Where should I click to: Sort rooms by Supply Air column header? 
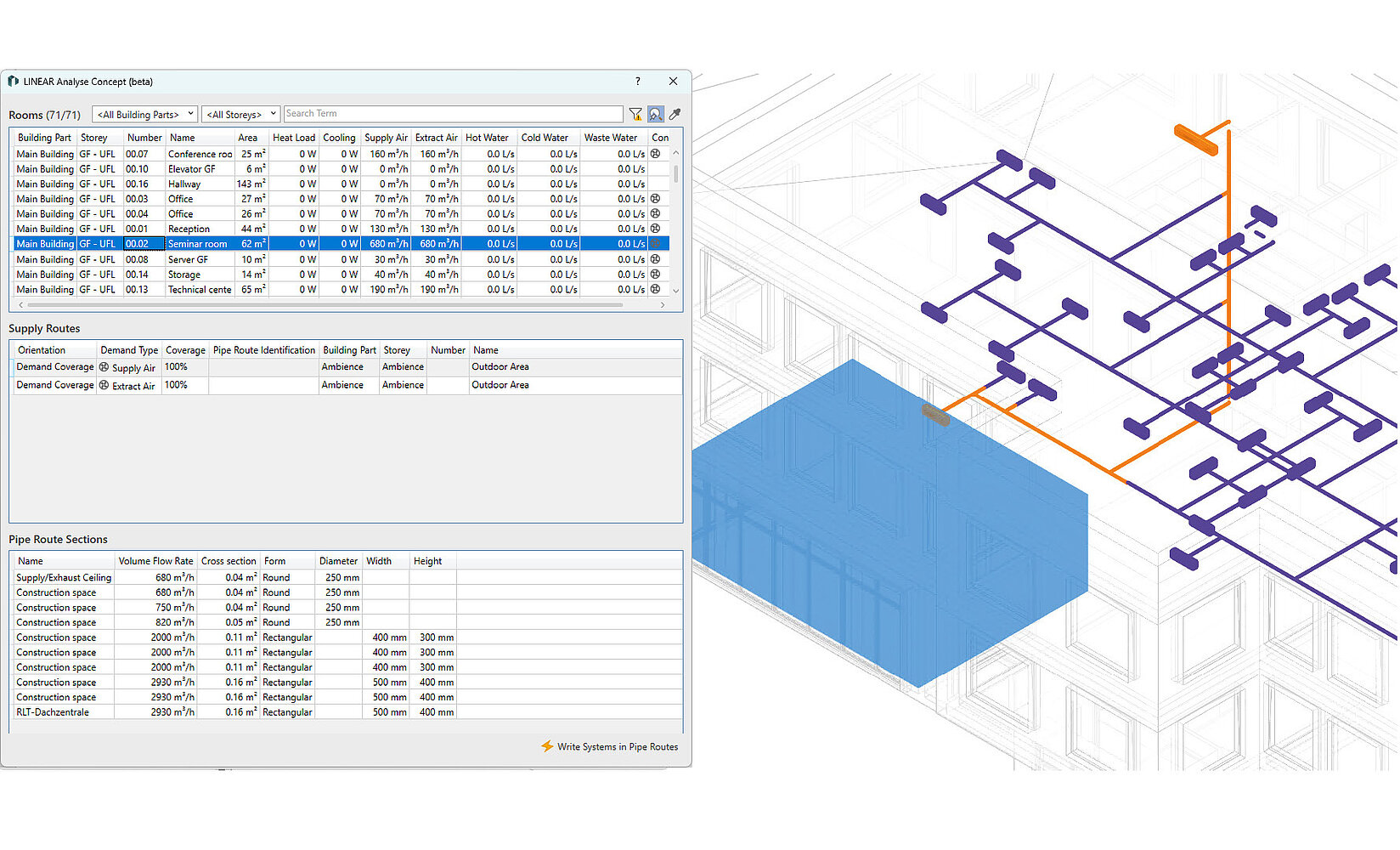pos(386,138)
